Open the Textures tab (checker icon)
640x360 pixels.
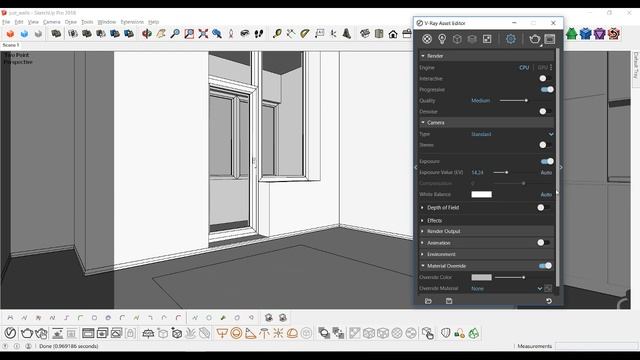point(487,39)
